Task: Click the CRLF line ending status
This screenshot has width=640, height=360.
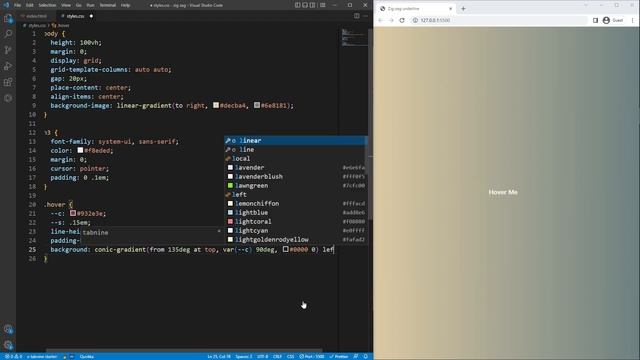Action: coord(277,356)
